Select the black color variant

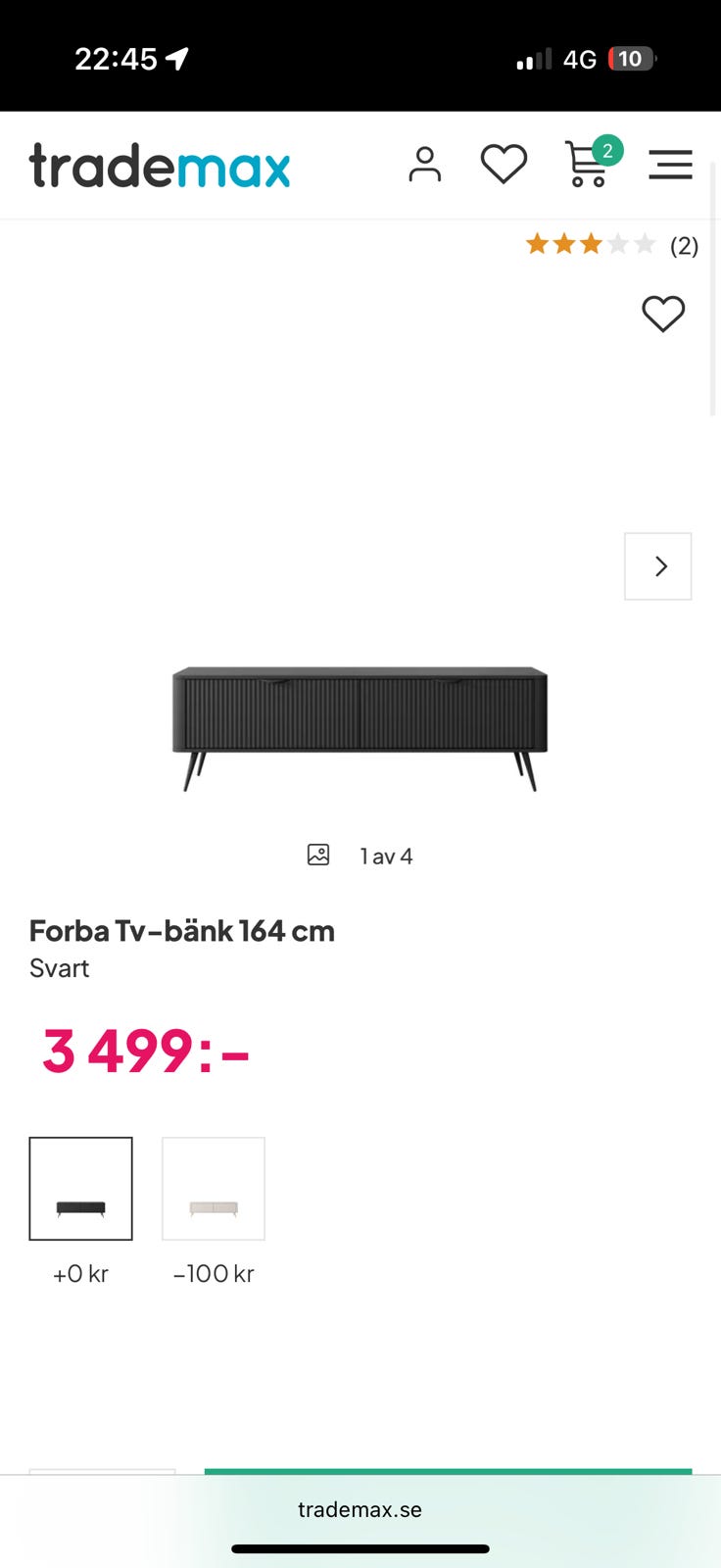pos(81,1189)
